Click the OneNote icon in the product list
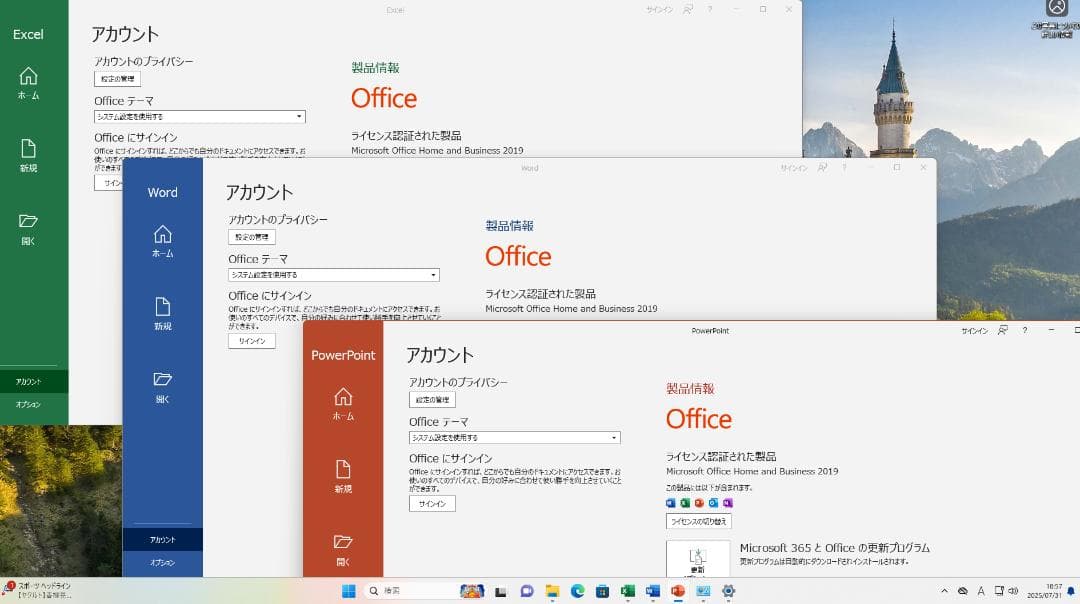This screenshot has width=1080, height=604. [725, 503]
